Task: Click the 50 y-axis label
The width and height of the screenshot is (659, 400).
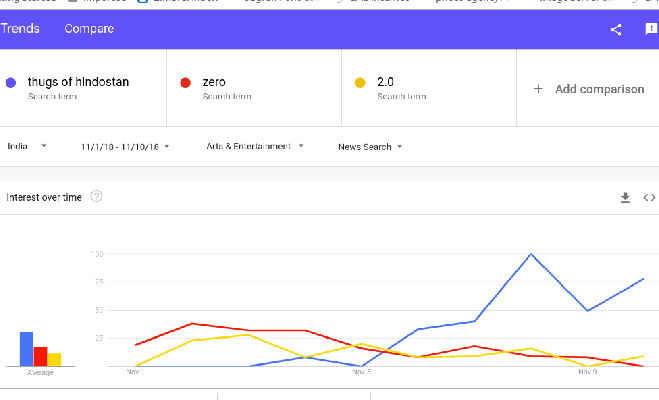Action: [x=99, y=310]
